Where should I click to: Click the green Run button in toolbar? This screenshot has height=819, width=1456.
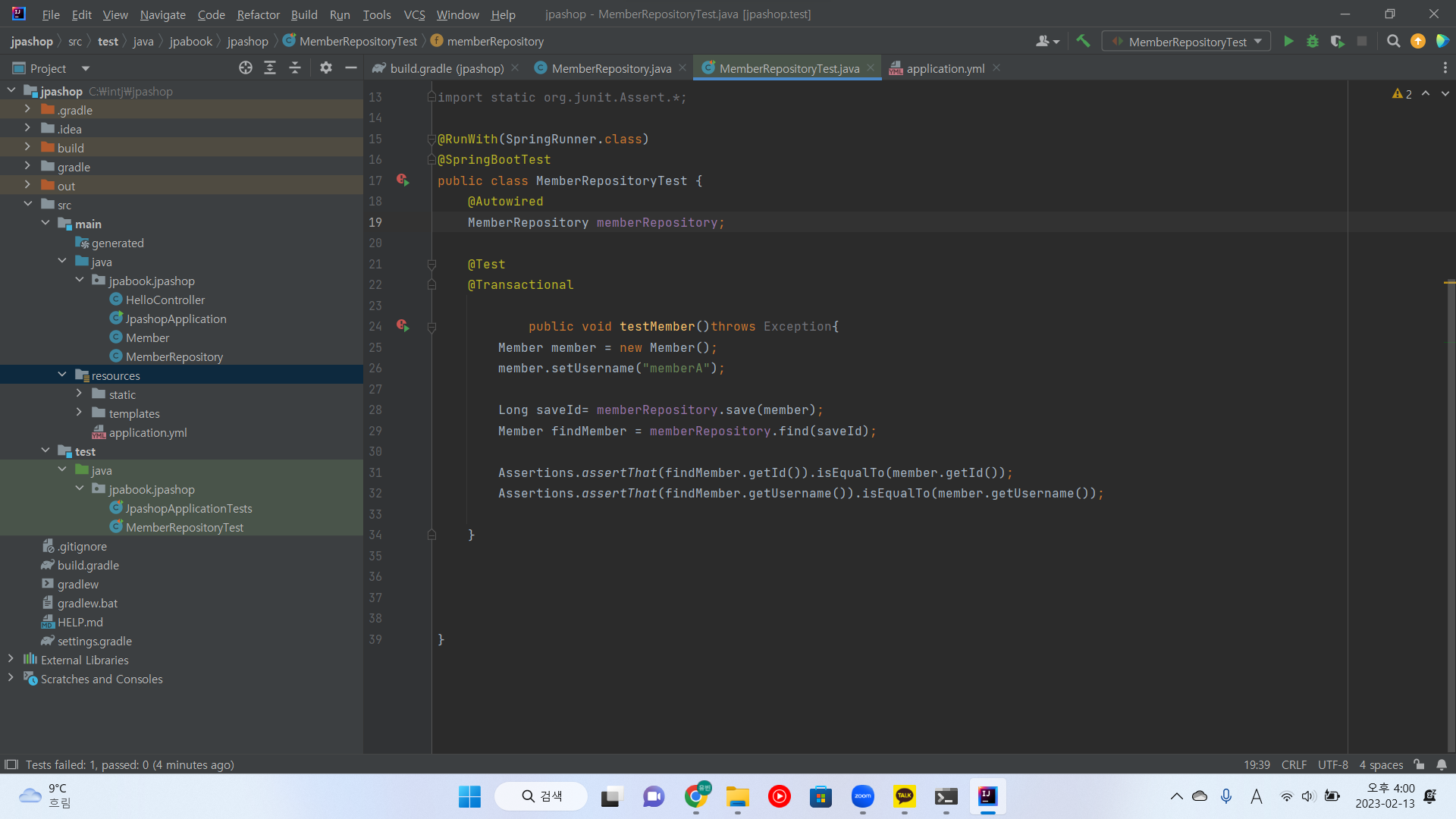1288,42
